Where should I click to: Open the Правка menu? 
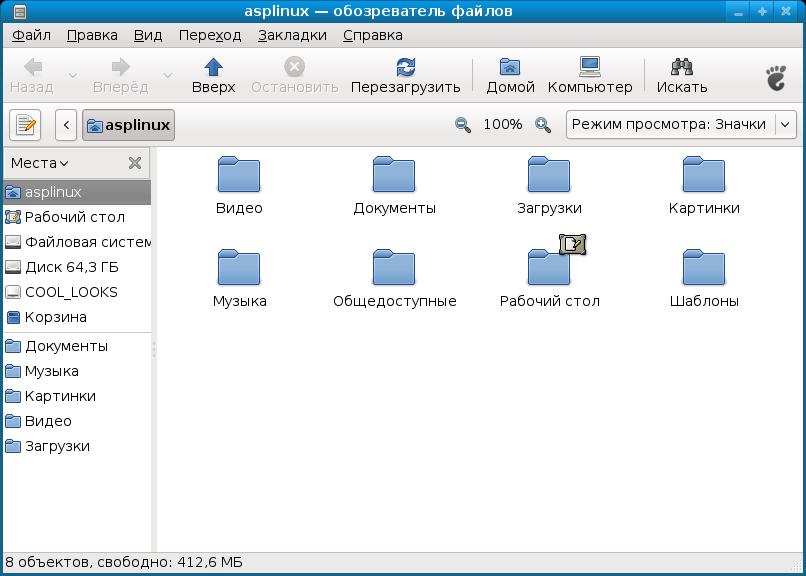(x=92, y=35)
